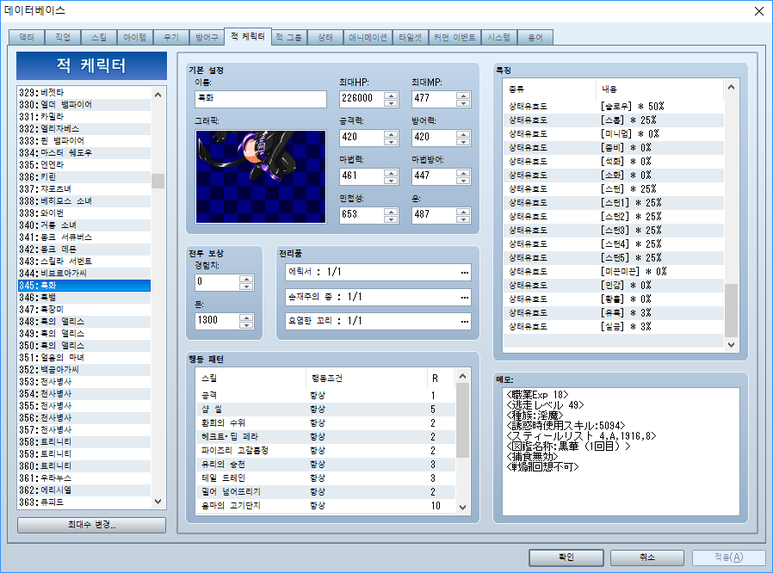773x573 pixels.
Task: Go to the 방어구 tab
Action: [207, 37]
